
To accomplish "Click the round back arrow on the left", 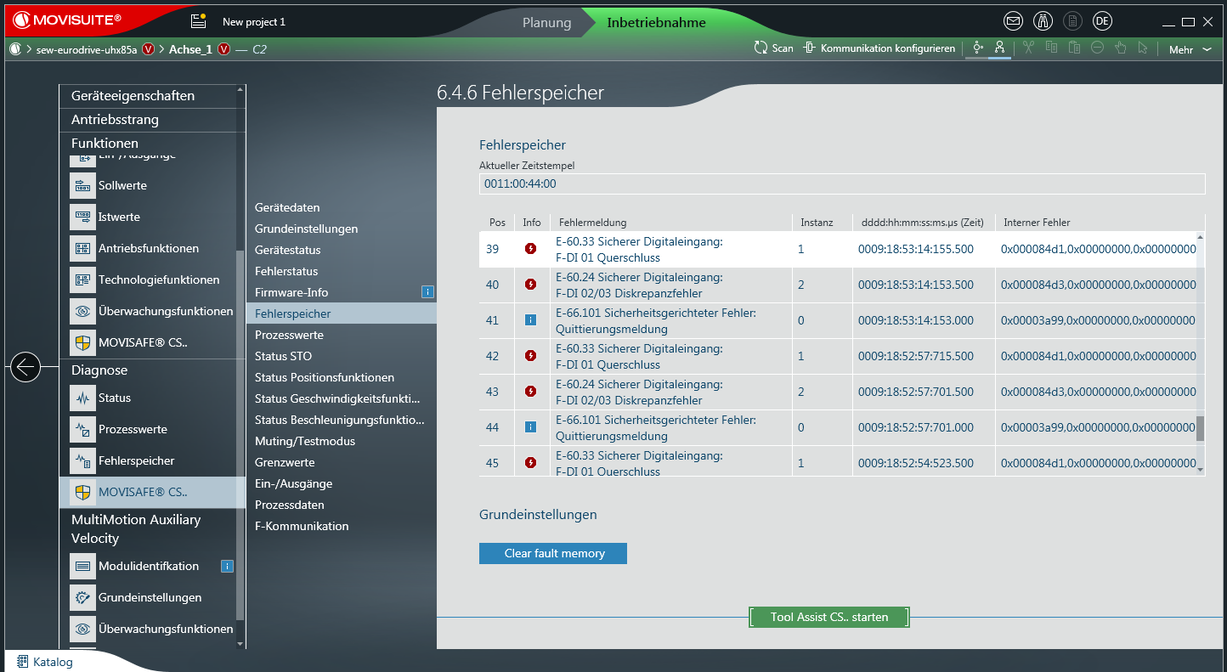I will pyautogui.click(x=25, y=367).
